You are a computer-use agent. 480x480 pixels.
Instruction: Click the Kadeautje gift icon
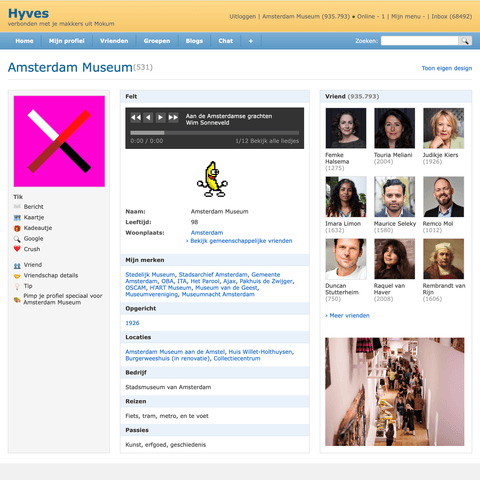pyautogui.click(x=17, y=228)
